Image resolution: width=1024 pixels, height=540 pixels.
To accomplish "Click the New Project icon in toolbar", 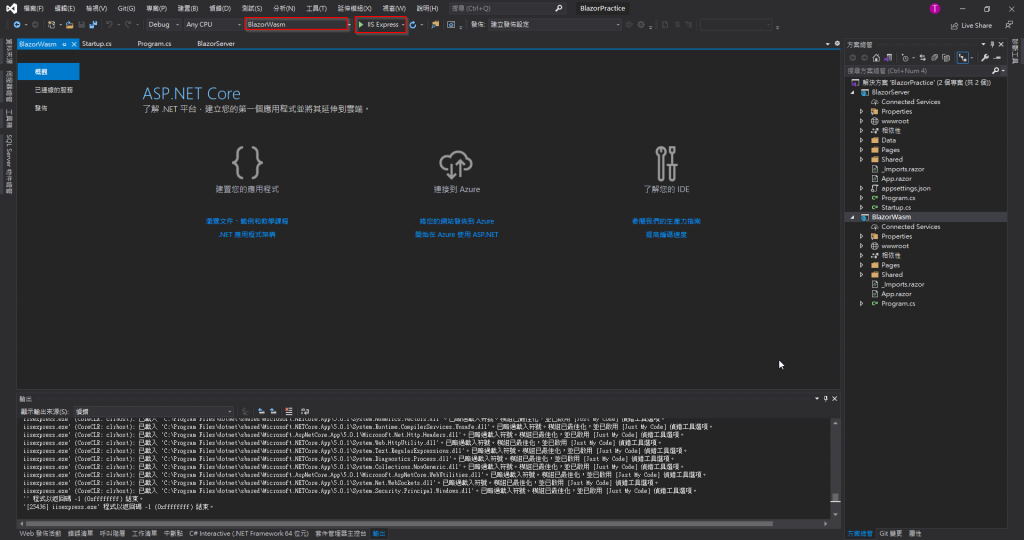I will 52,25.
